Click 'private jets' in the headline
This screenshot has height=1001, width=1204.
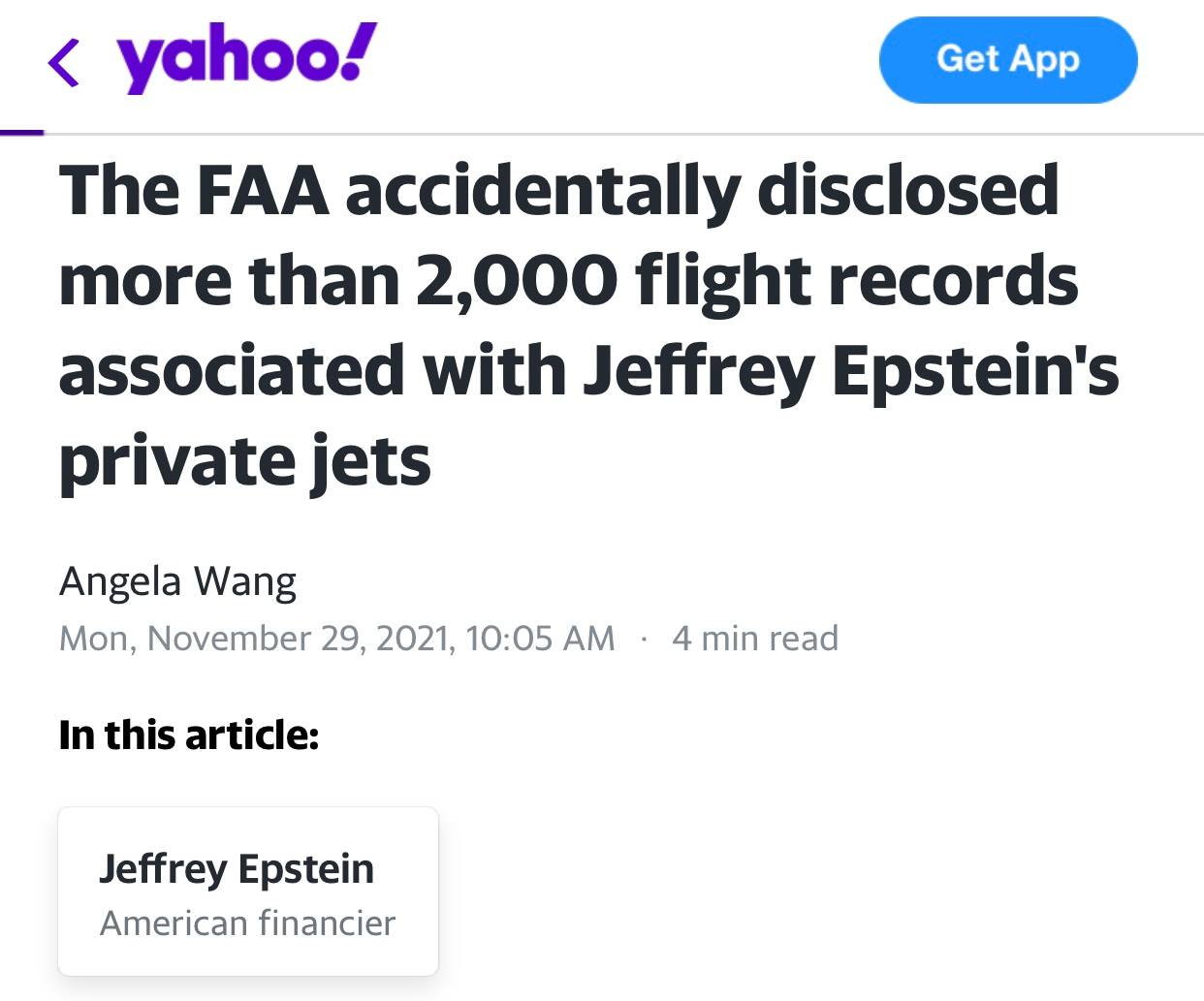[244, 460]
